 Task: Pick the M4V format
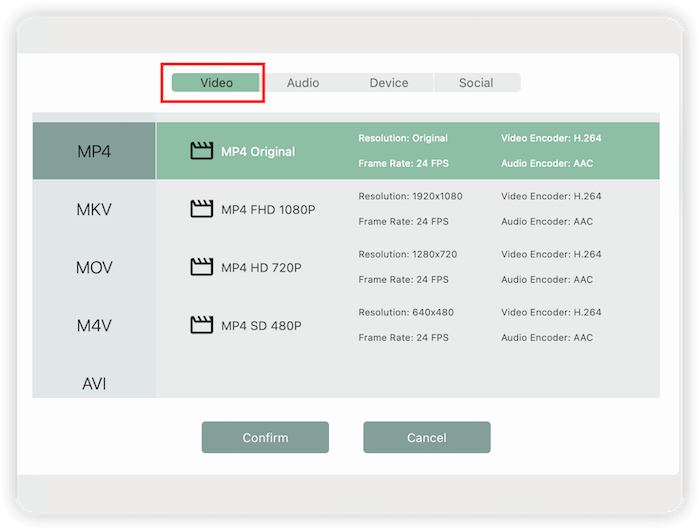click(x=94, y=326)
